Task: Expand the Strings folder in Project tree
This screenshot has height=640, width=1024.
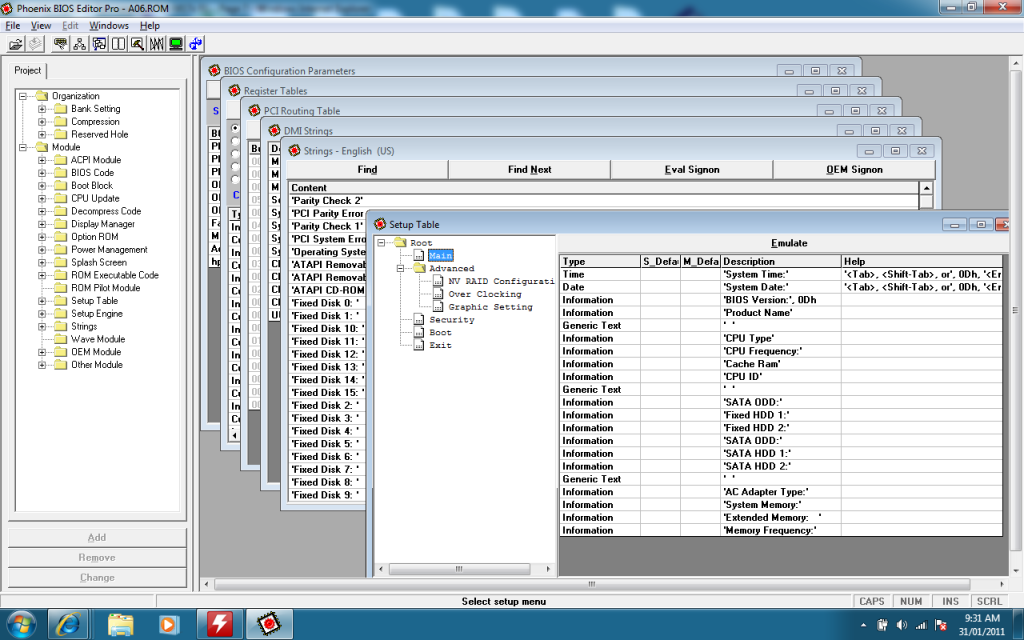Action: point(42,327)
